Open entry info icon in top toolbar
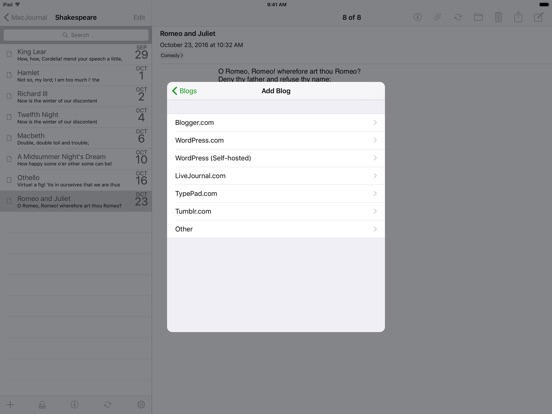This screenshot has width=552, height=414. coord(417,17)
